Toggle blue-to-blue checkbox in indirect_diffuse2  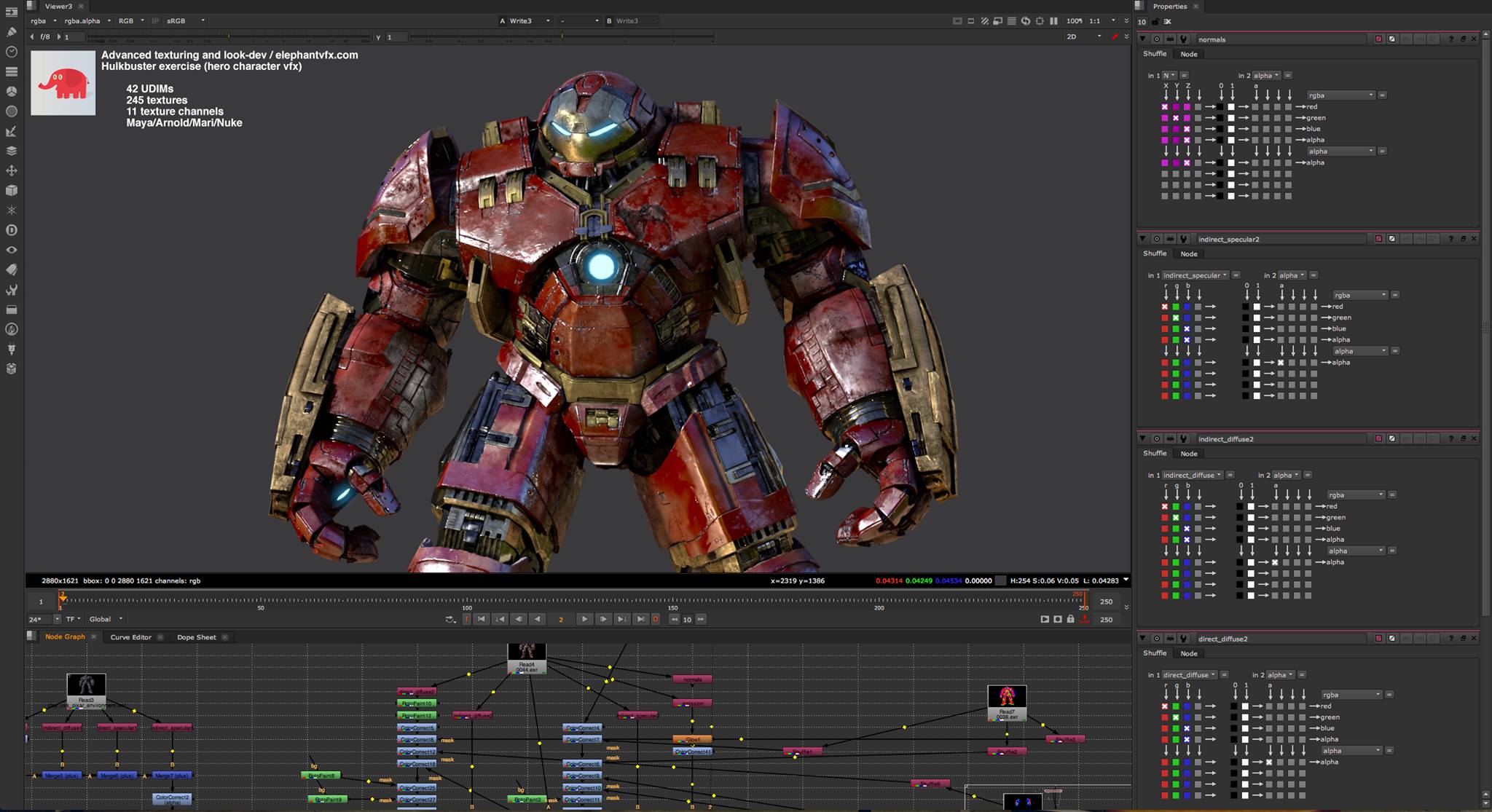point(1187,529)
